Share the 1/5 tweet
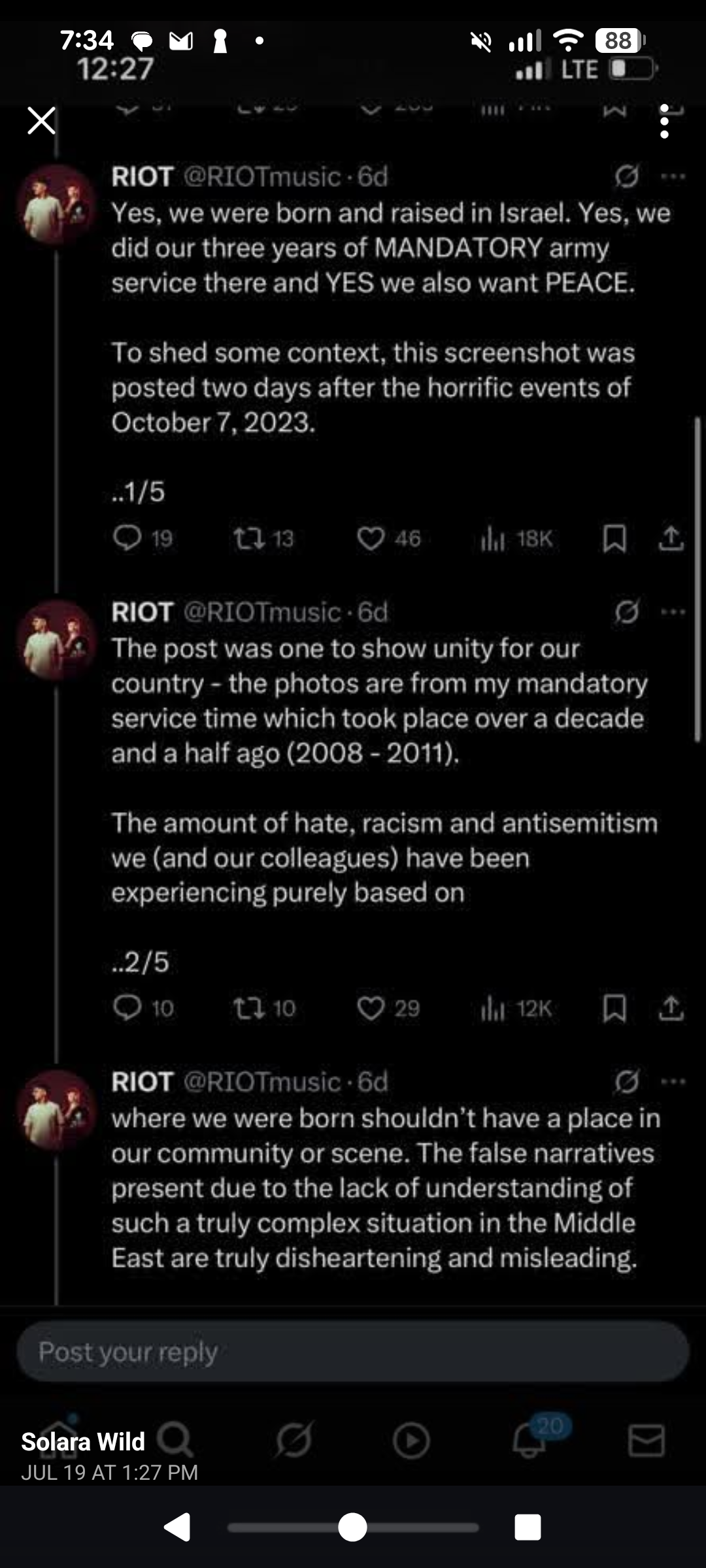The image size is (706, 1568). point(671,538)
